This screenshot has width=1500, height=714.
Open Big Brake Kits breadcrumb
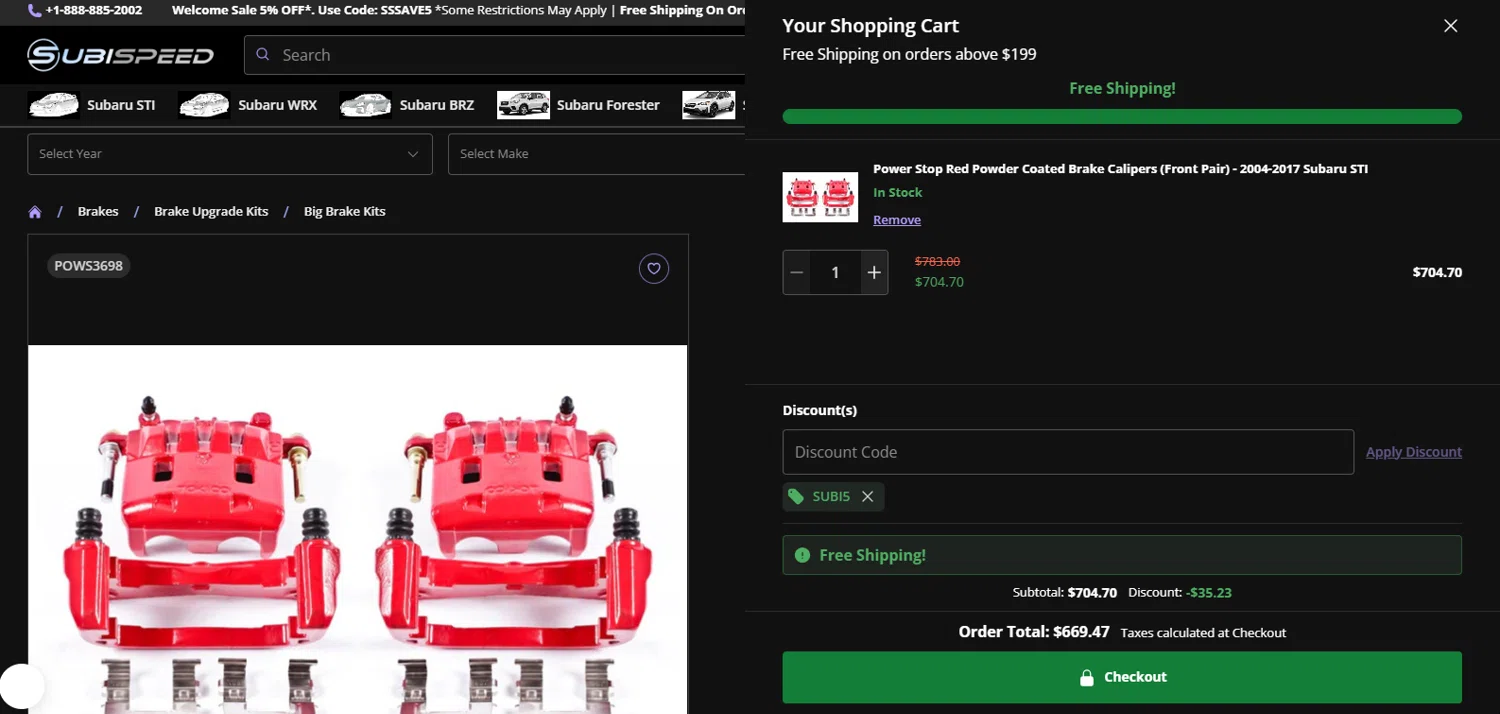coord(345,211)
